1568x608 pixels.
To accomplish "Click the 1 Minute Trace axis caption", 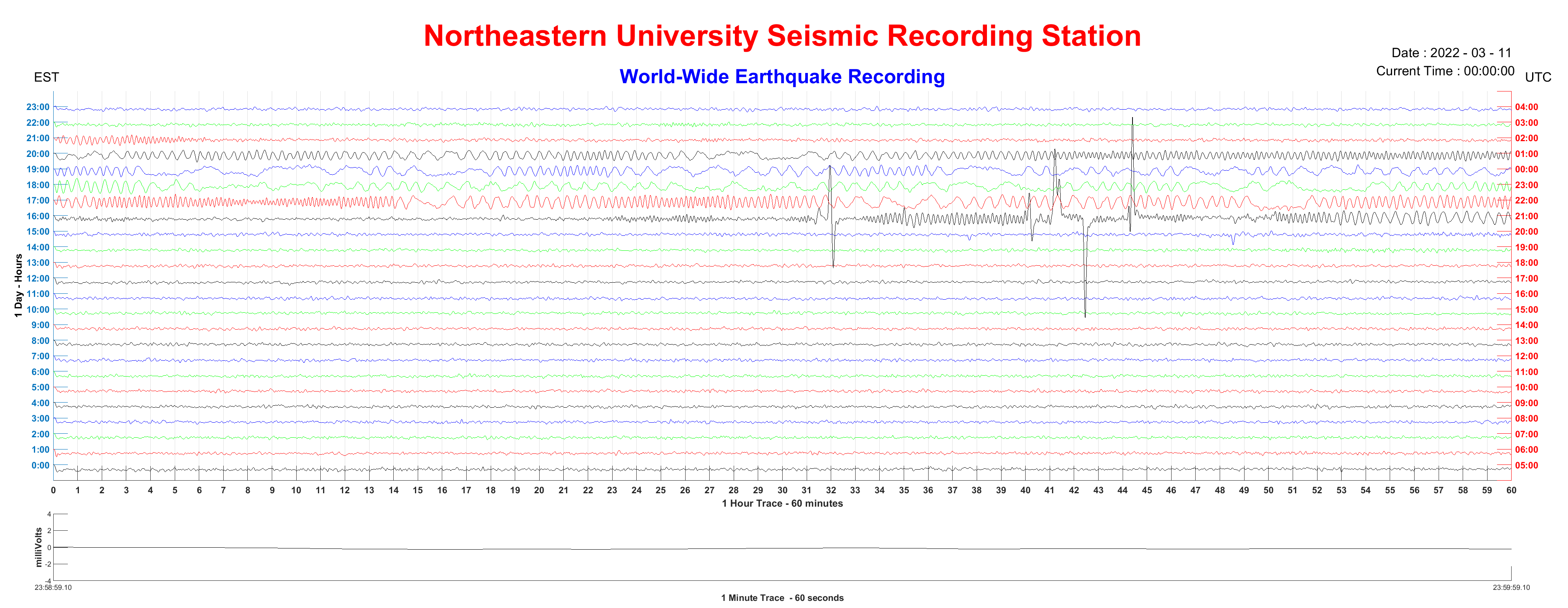I will [x=782, y=598].
